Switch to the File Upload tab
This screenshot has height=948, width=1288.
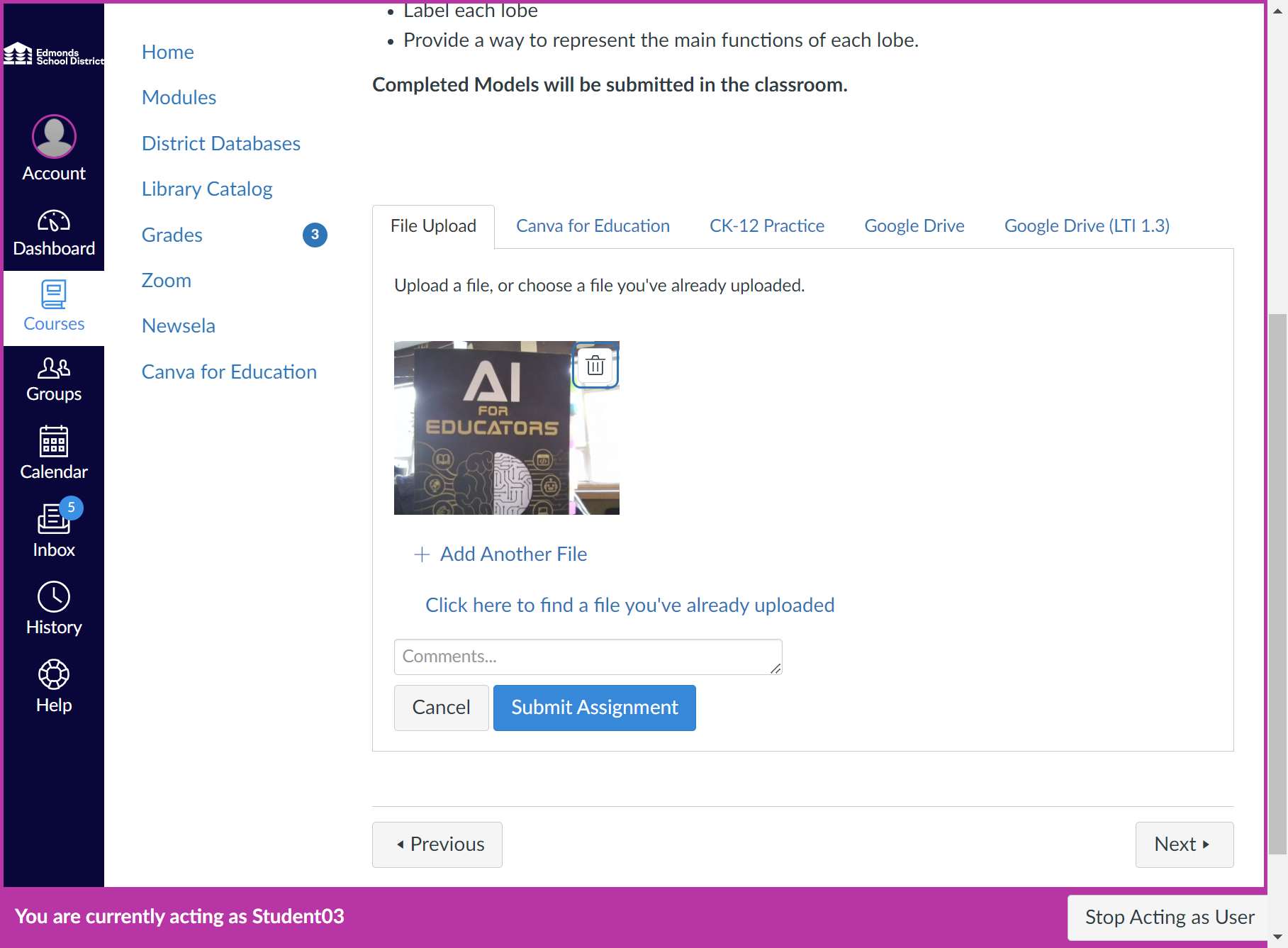433,226
